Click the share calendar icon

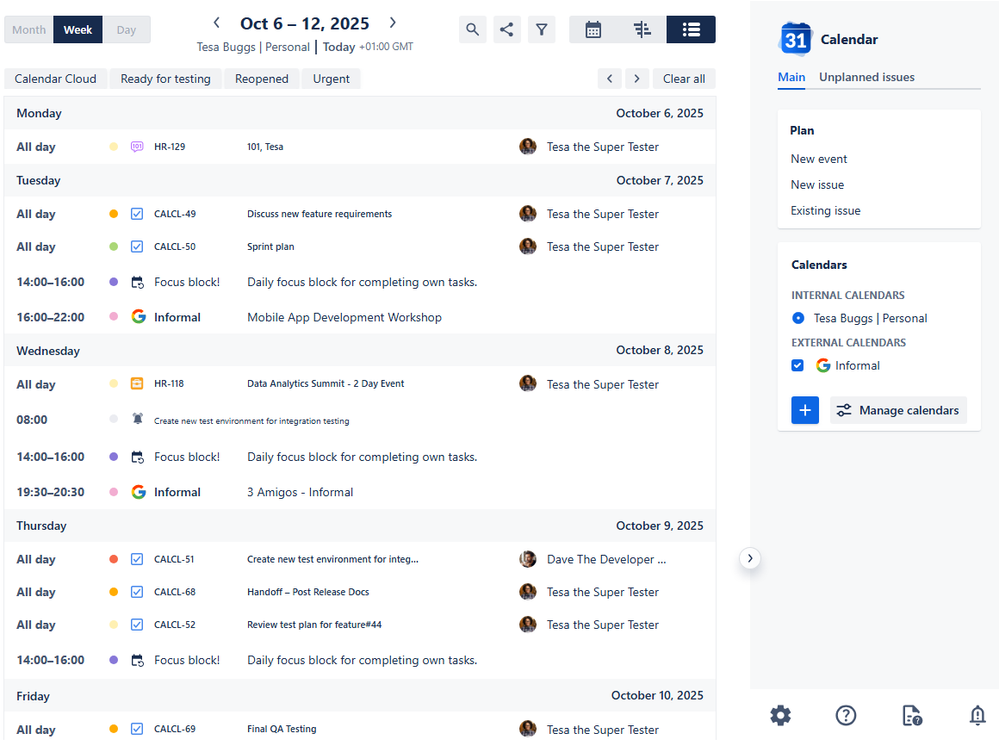tap(507, 29)
